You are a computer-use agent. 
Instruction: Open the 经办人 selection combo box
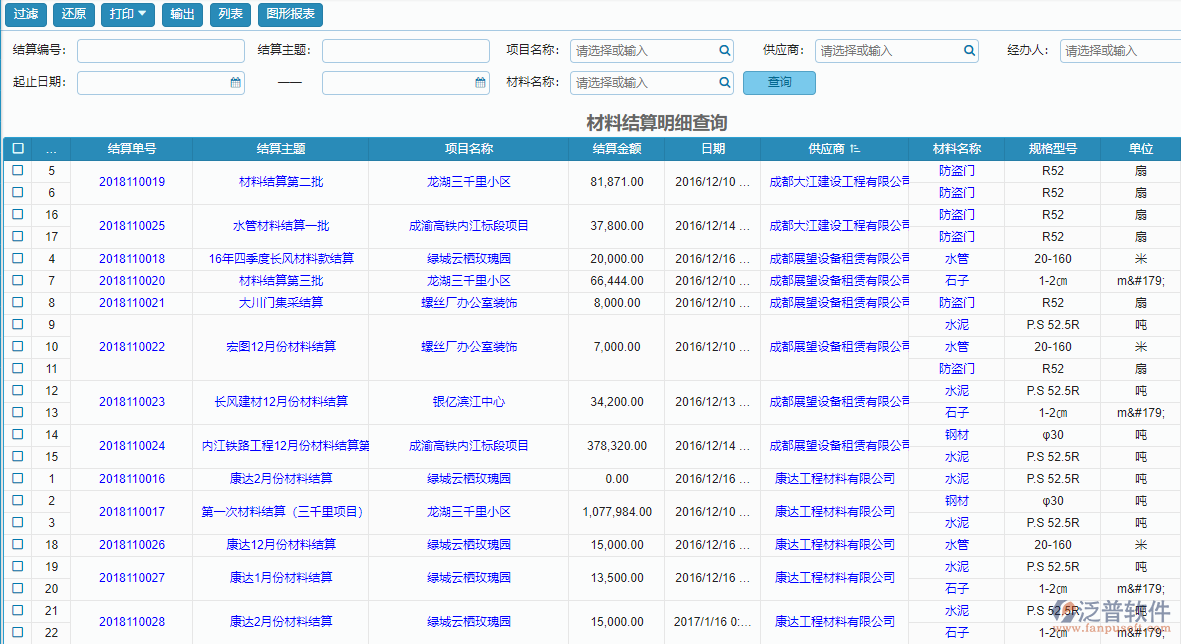pos(1120,48)
